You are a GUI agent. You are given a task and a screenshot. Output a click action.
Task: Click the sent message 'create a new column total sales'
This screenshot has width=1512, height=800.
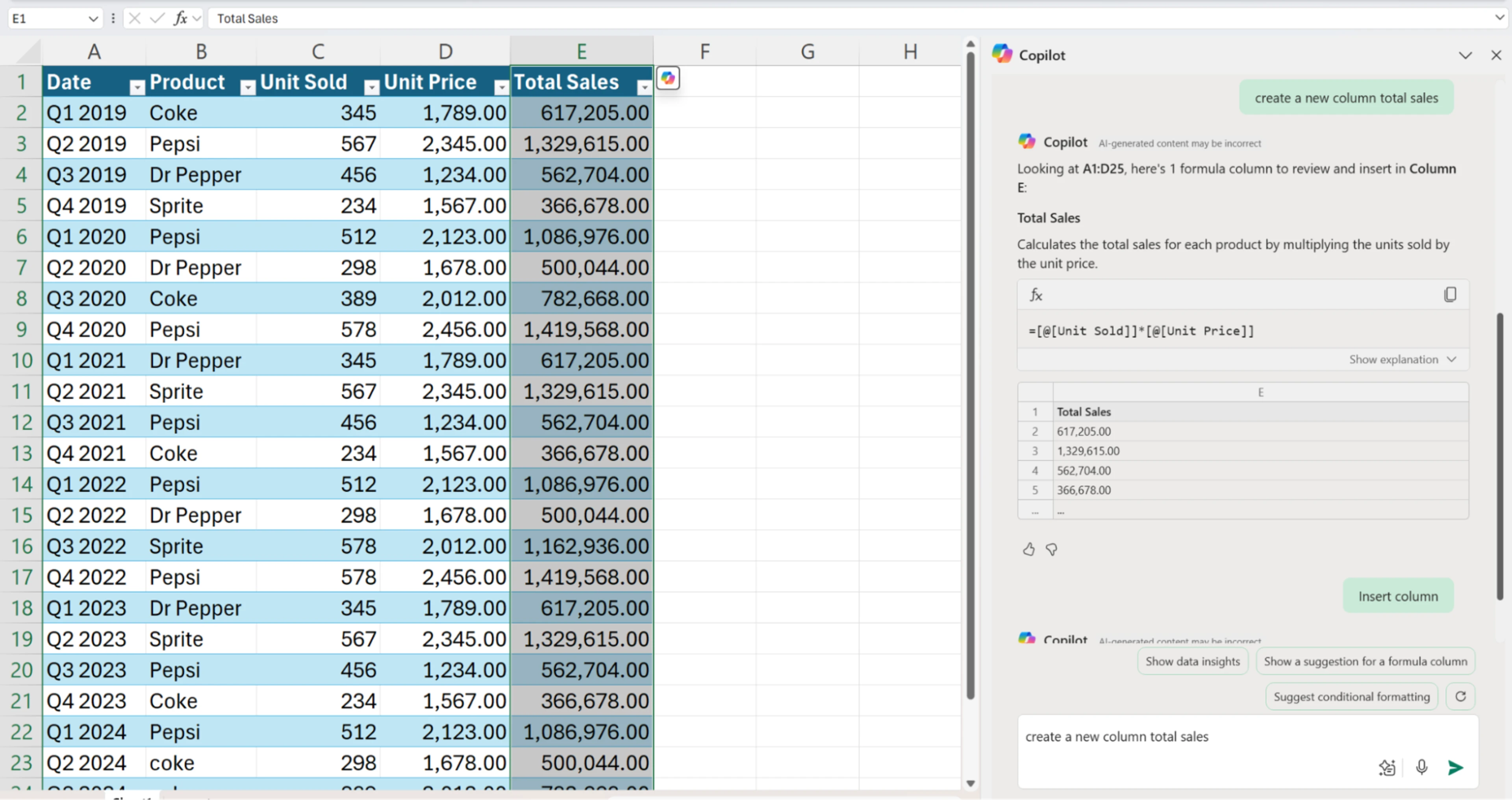1346,97
